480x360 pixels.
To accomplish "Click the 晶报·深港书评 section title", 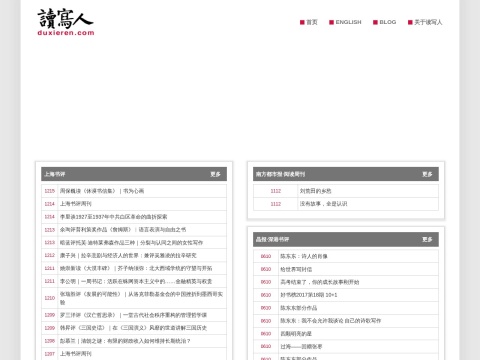I will click(272, 239).
